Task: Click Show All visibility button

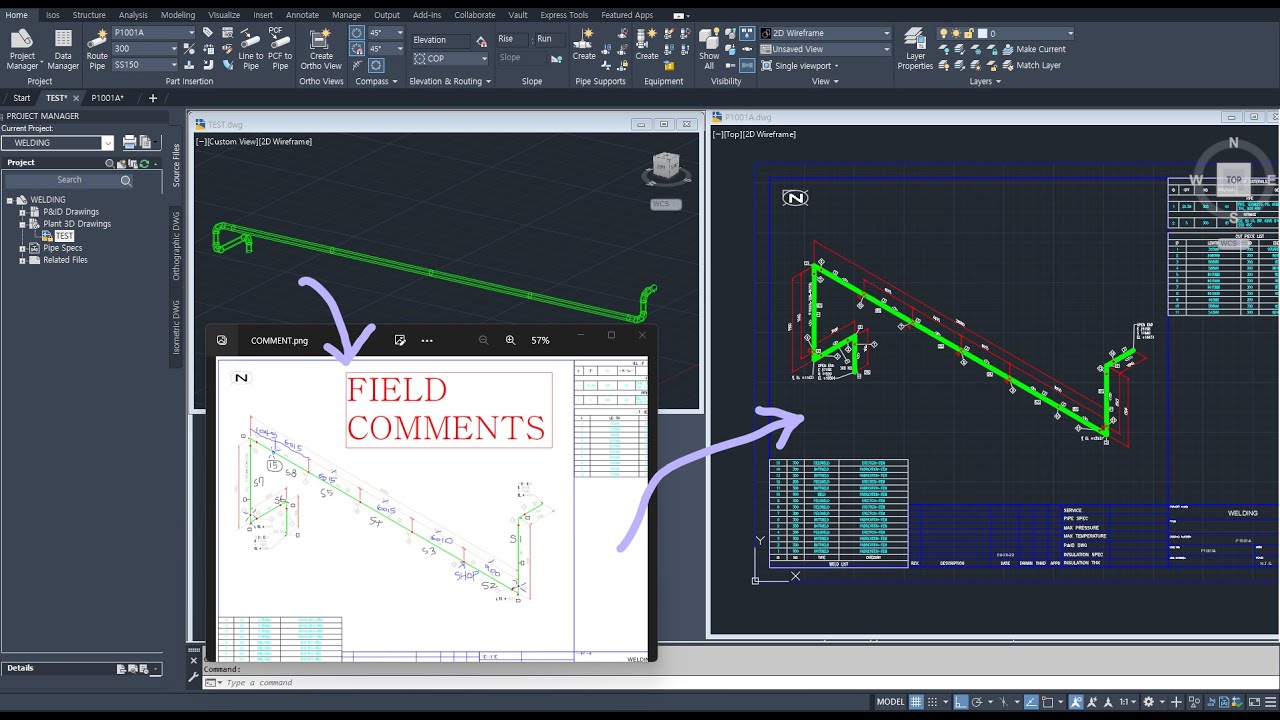Action: click(x=709, y=48)
